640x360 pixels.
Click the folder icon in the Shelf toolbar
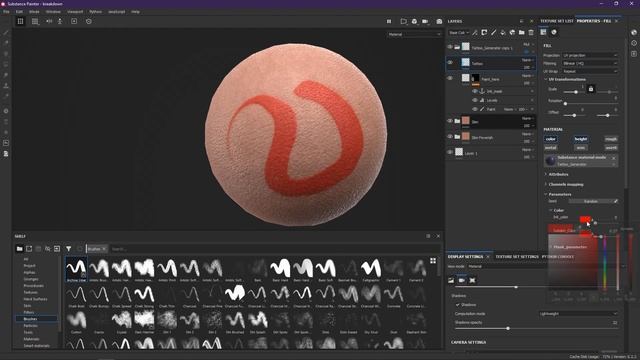(x=19, y=249)
